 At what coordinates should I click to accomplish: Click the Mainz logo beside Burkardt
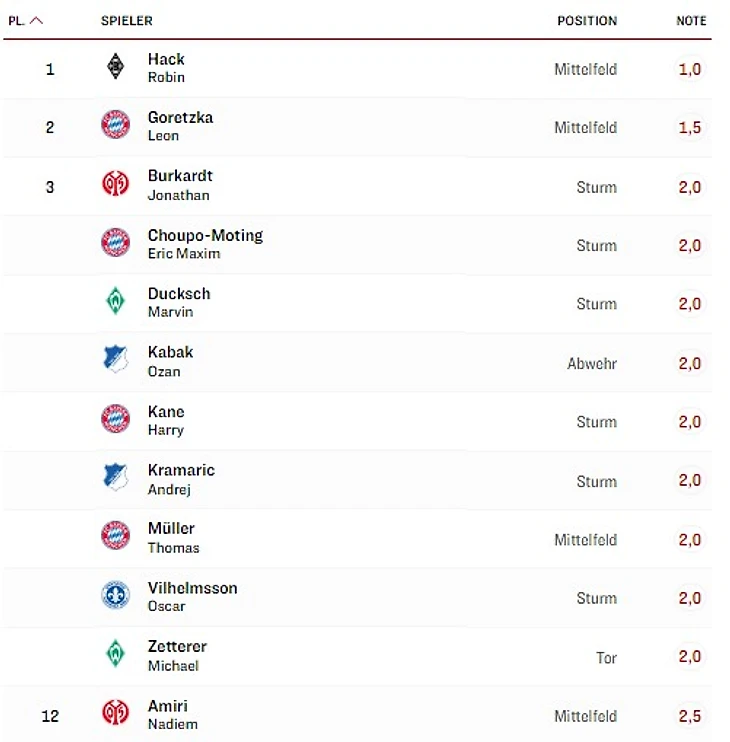point(116,184)
